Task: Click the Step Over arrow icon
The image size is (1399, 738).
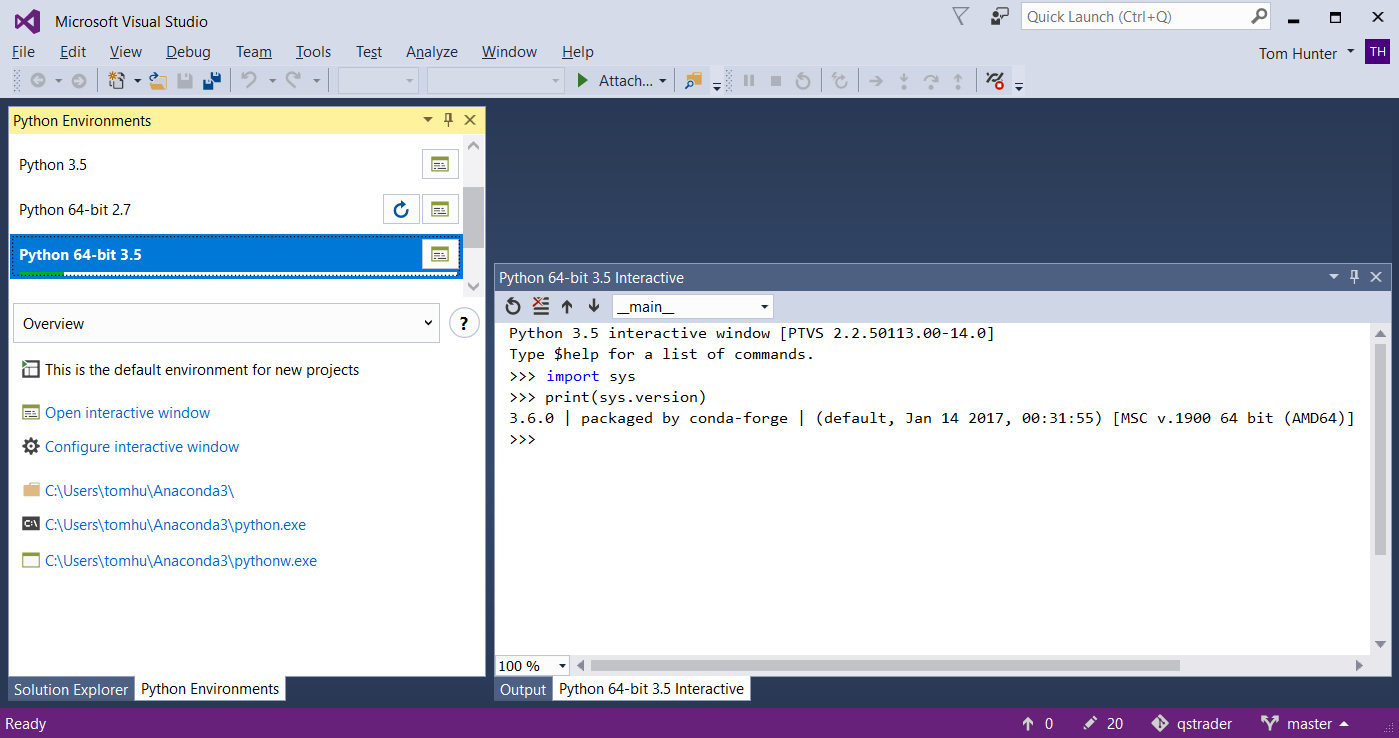Action: click(x=931, y=81)
